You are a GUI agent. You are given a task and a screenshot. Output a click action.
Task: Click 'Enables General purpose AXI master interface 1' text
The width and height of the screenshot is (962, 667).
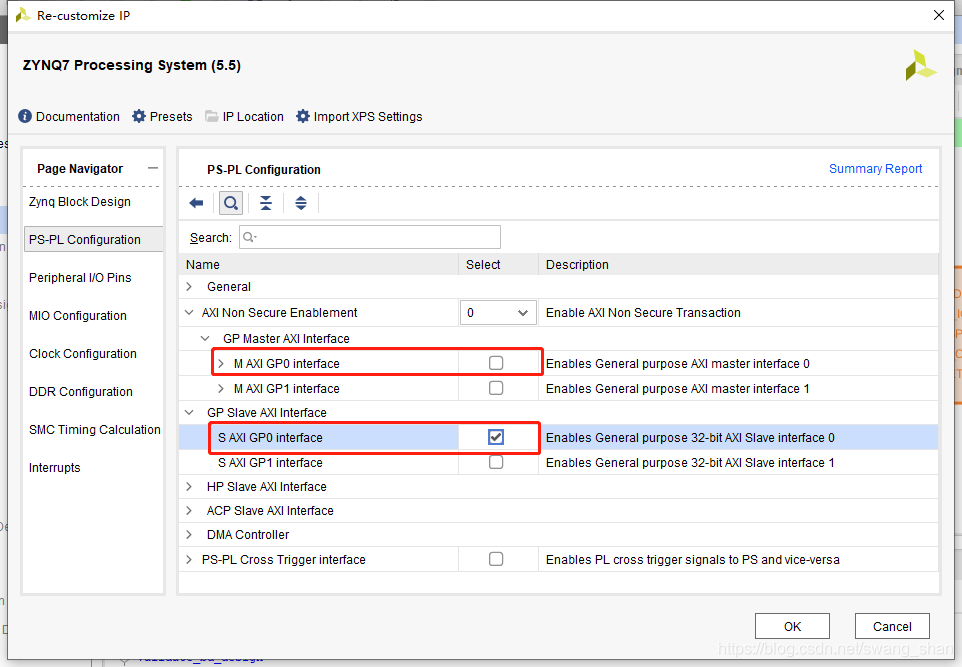tap(678, 389)
